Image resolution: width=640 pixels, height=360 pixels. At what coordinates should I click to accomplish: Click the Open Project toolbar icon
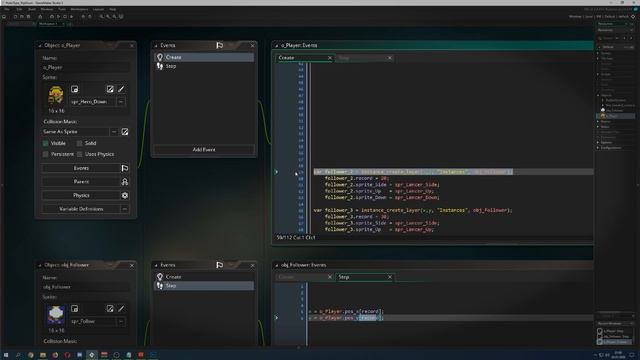[22, 17]
